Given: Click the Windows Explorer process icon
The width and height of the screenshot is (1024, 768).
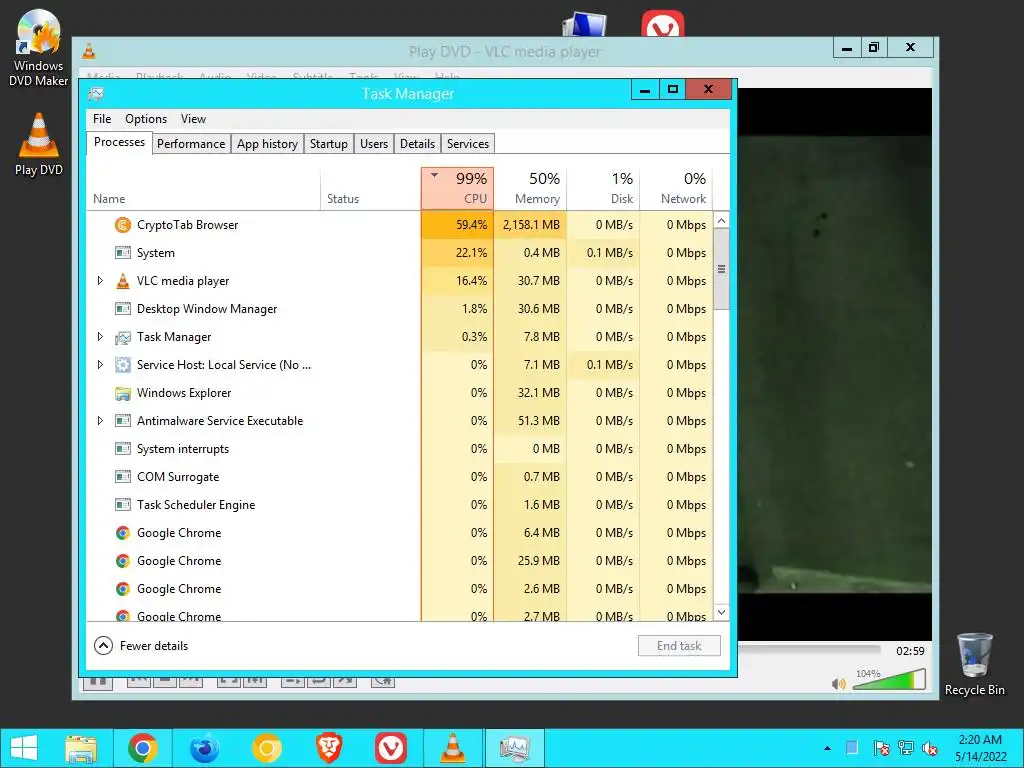Looking at the screenshot, I should click(123, 393).
